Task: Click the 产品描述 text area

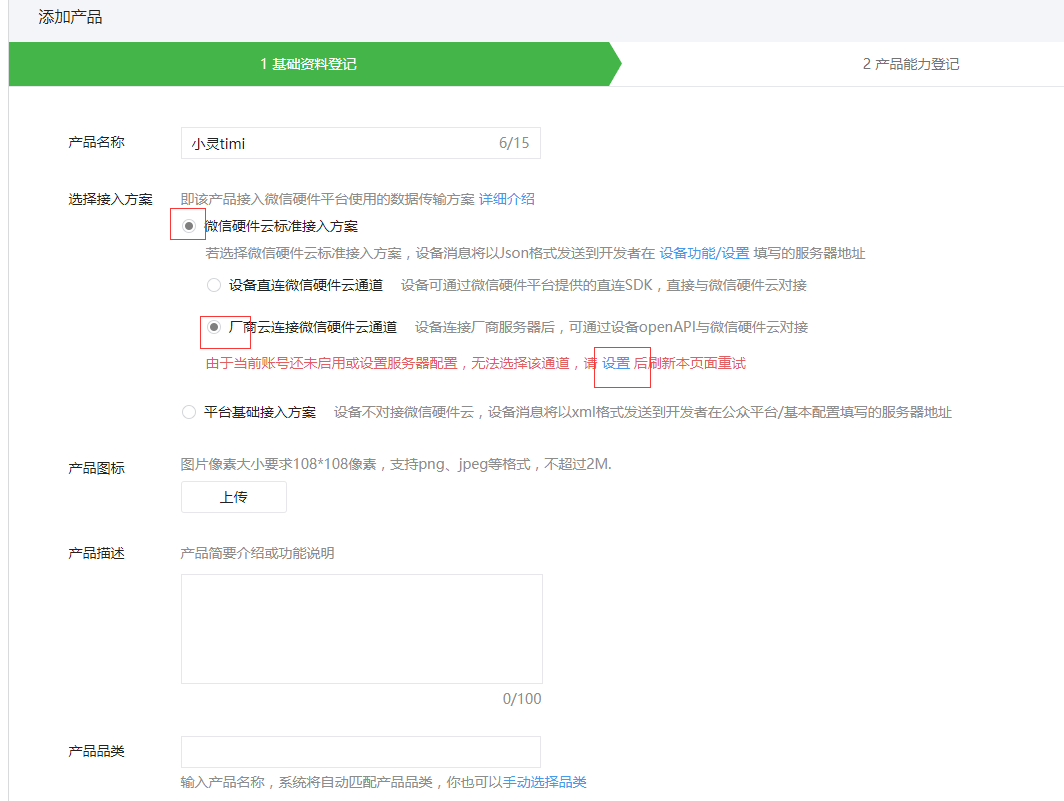Action: click(360, 627)
